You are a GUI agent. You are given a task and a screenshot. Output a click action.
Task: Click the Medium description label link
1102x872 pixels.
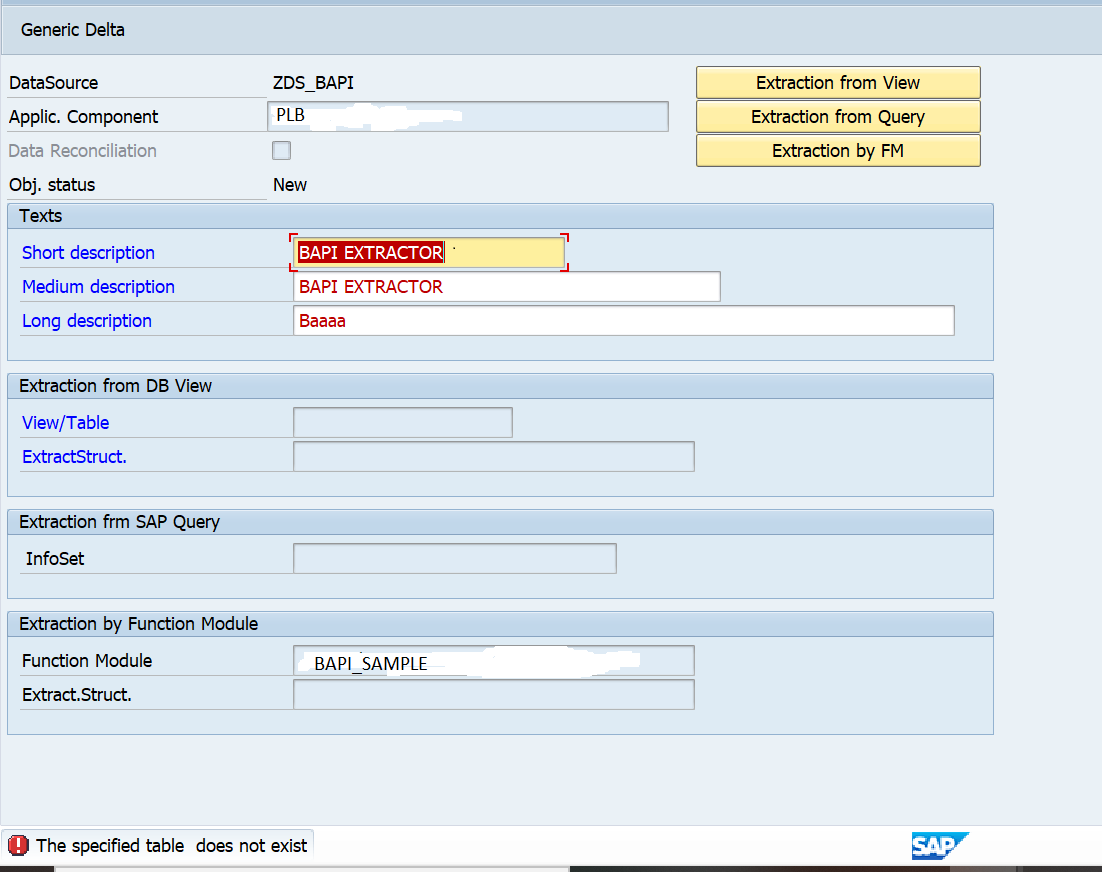coord(98,287)
